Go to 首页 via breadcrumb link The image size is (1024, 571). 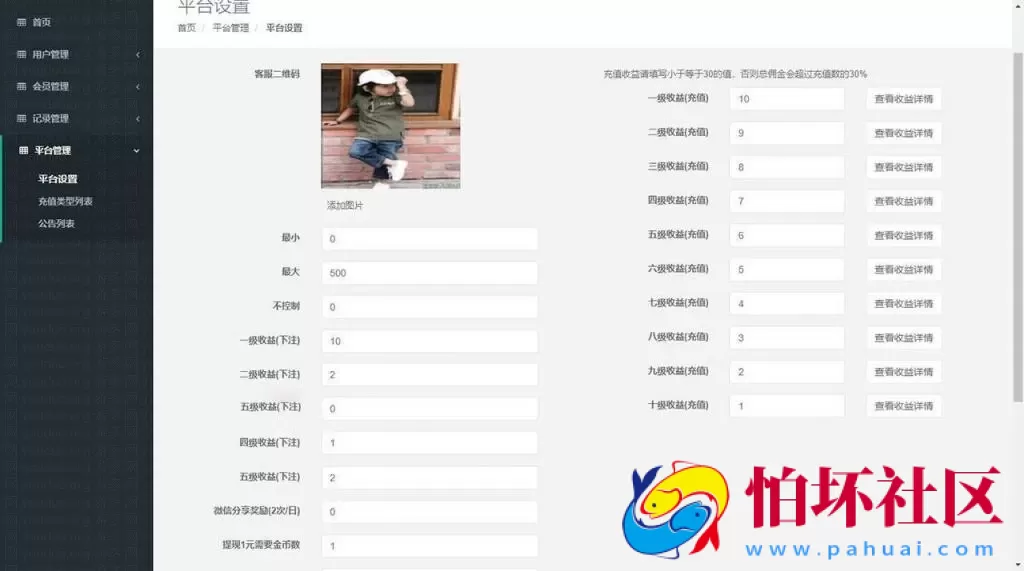point(186,27)
